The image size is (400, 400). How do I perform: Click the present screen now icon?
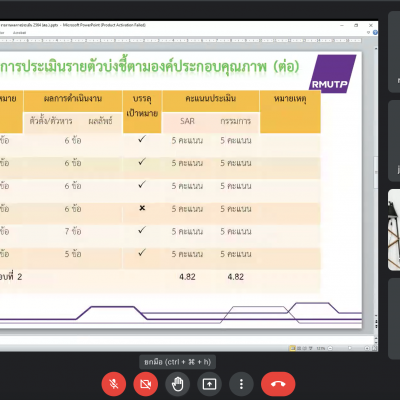point(209,384)
